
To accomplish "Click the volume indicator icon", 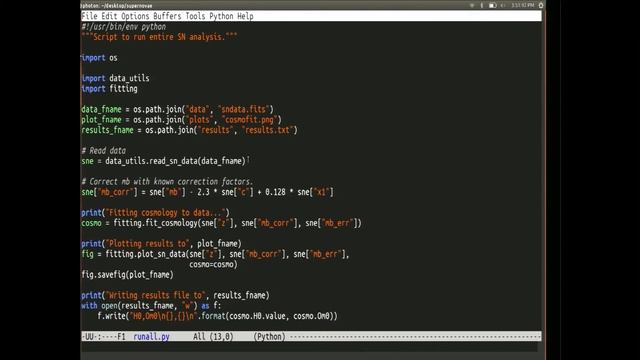I will coord(503,5).
